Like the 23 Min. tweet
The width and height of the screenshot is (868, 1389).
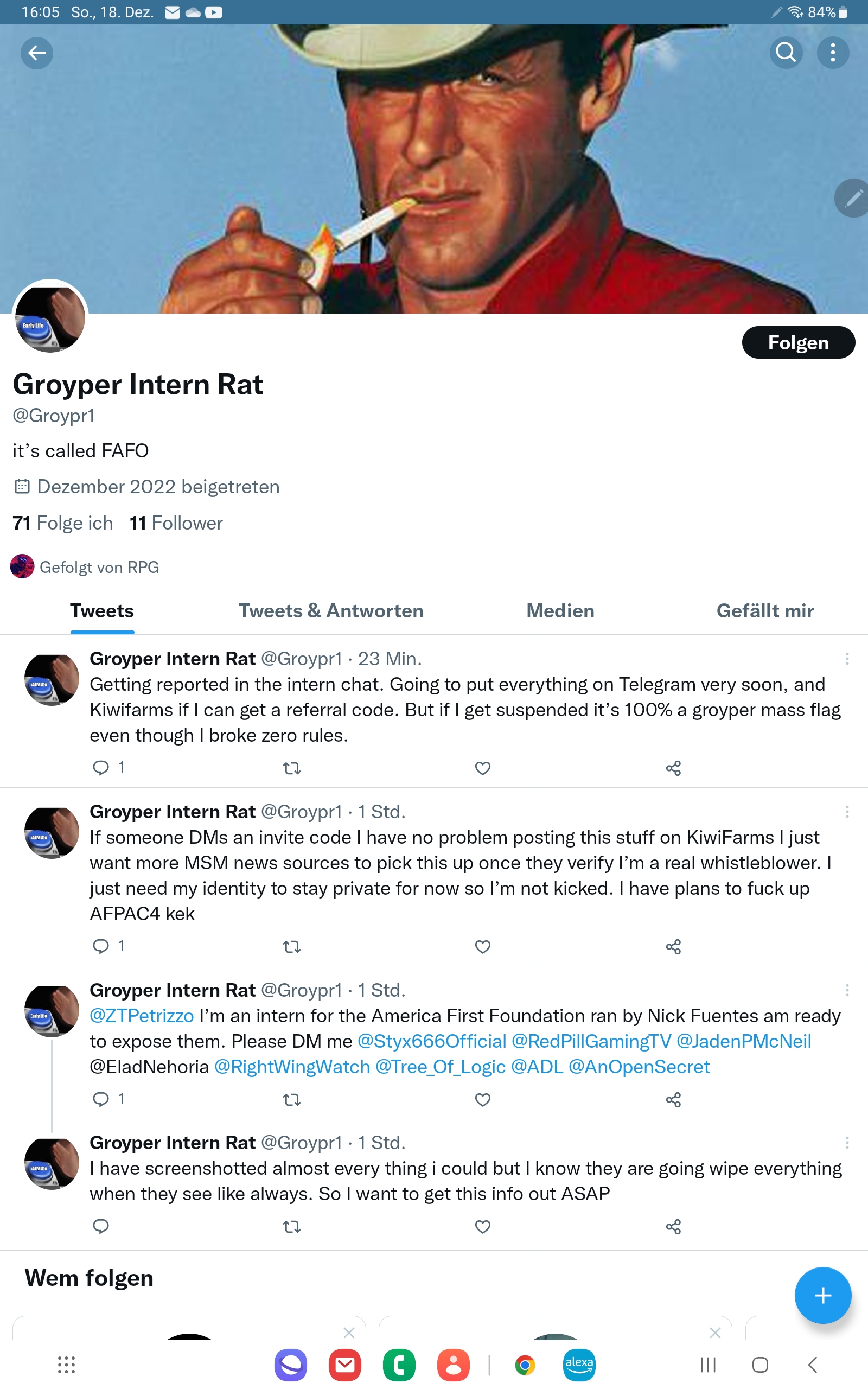coord(483,768)
